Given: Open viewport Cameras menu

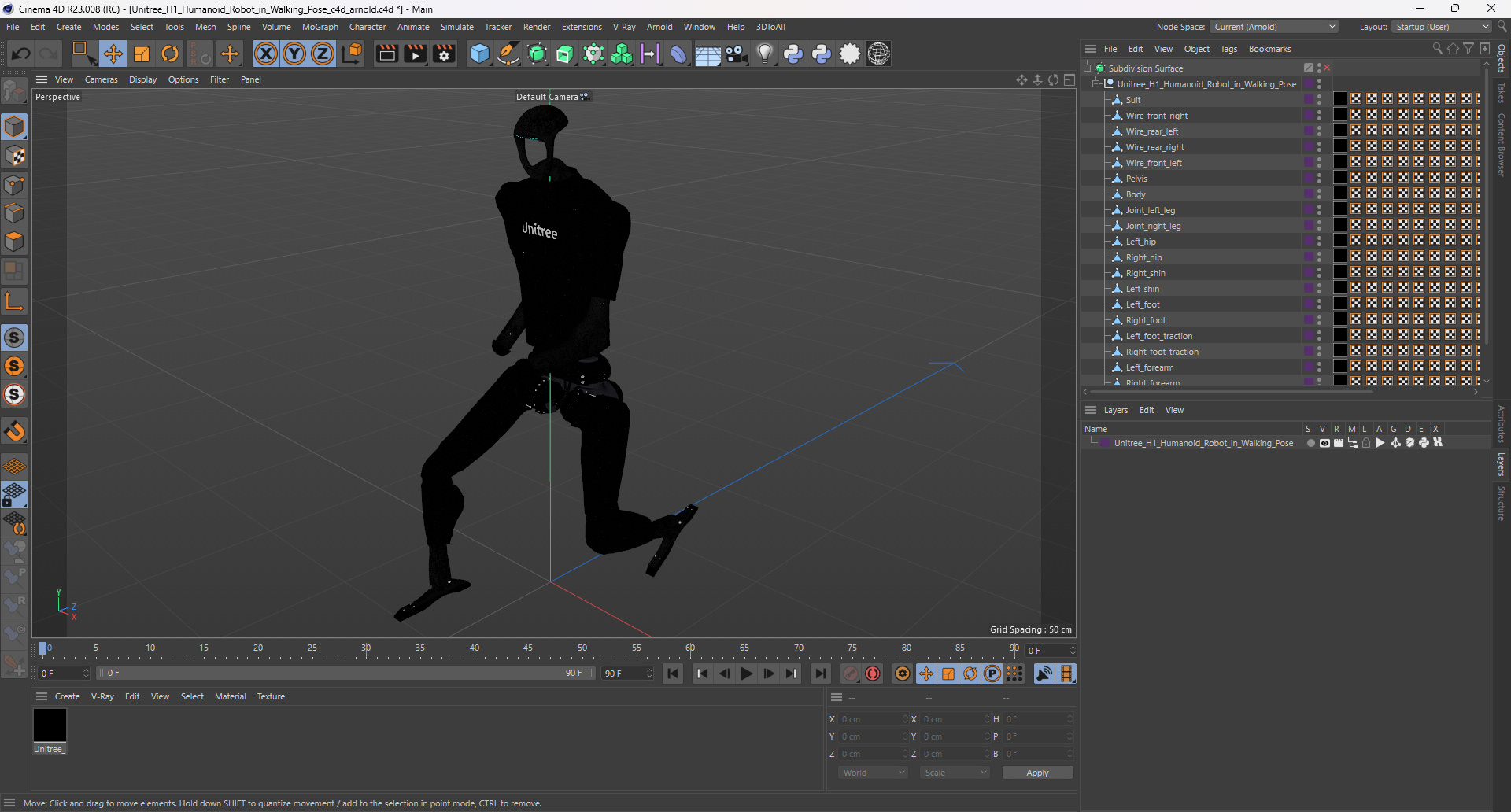Looking at the screenshot, I should pos(101,79).
